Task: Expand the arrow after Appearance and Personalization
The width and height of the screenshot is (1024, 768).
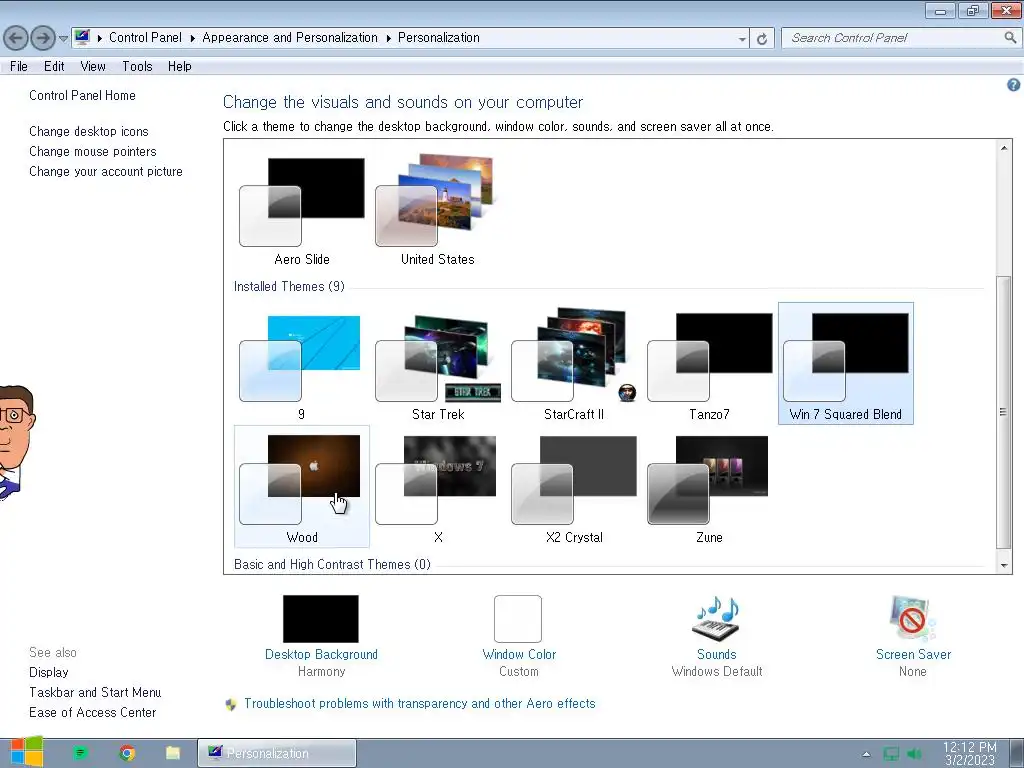Action: pos(389,39)
